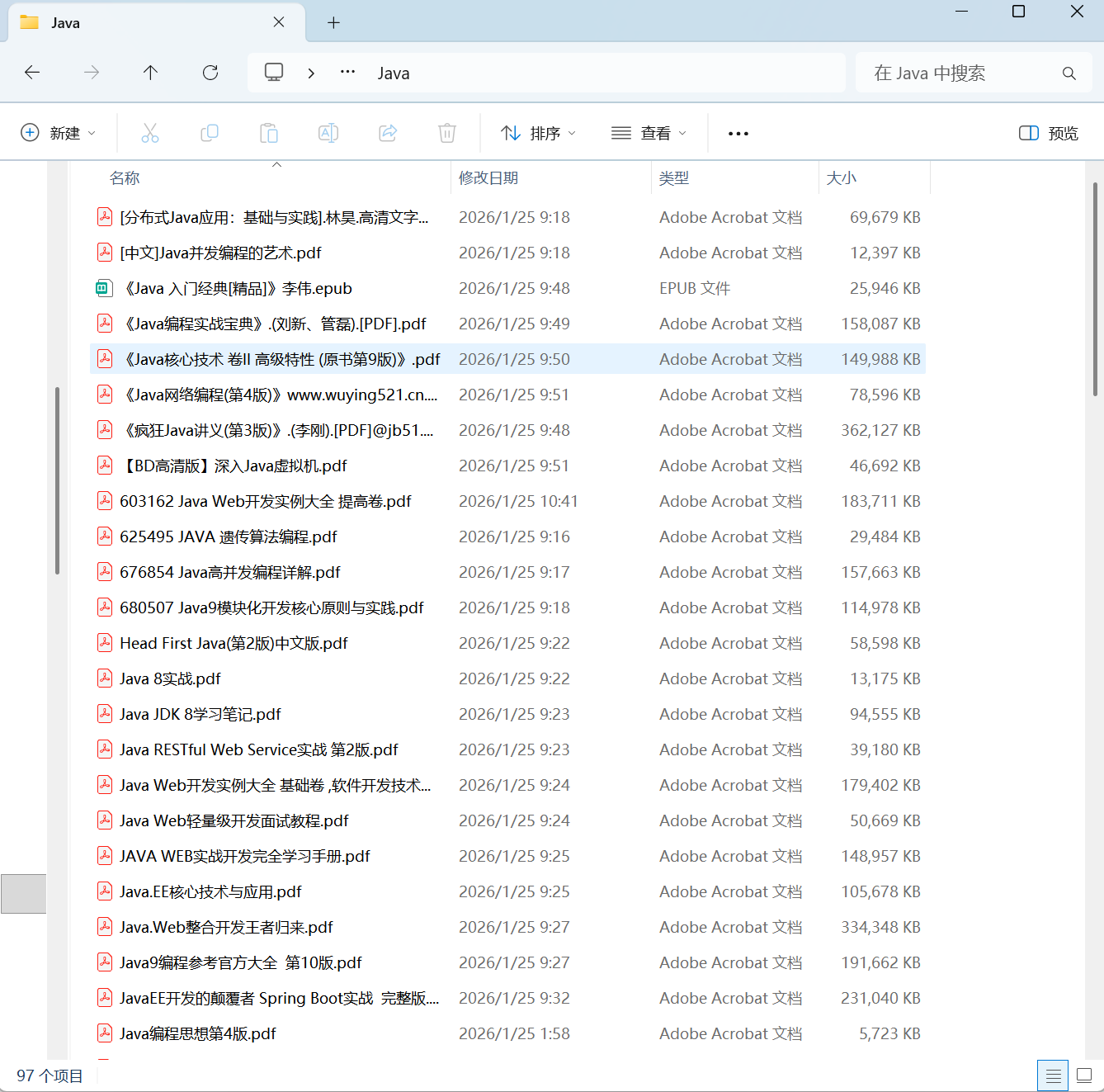Open the more options menu
1104x1092 pixels.
[x=738, y=132]
